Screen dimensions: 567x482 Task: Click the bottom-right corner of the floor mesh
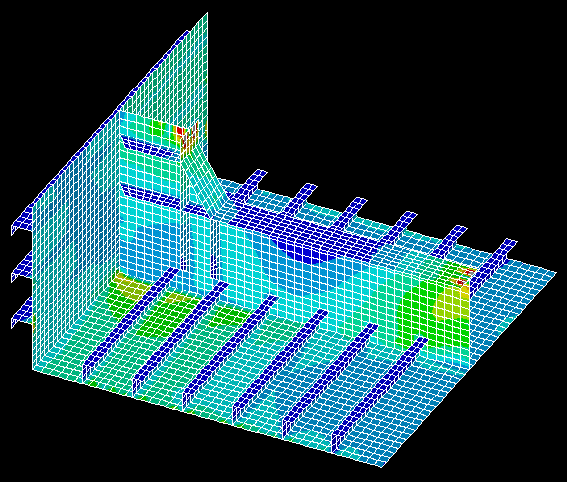380,465
